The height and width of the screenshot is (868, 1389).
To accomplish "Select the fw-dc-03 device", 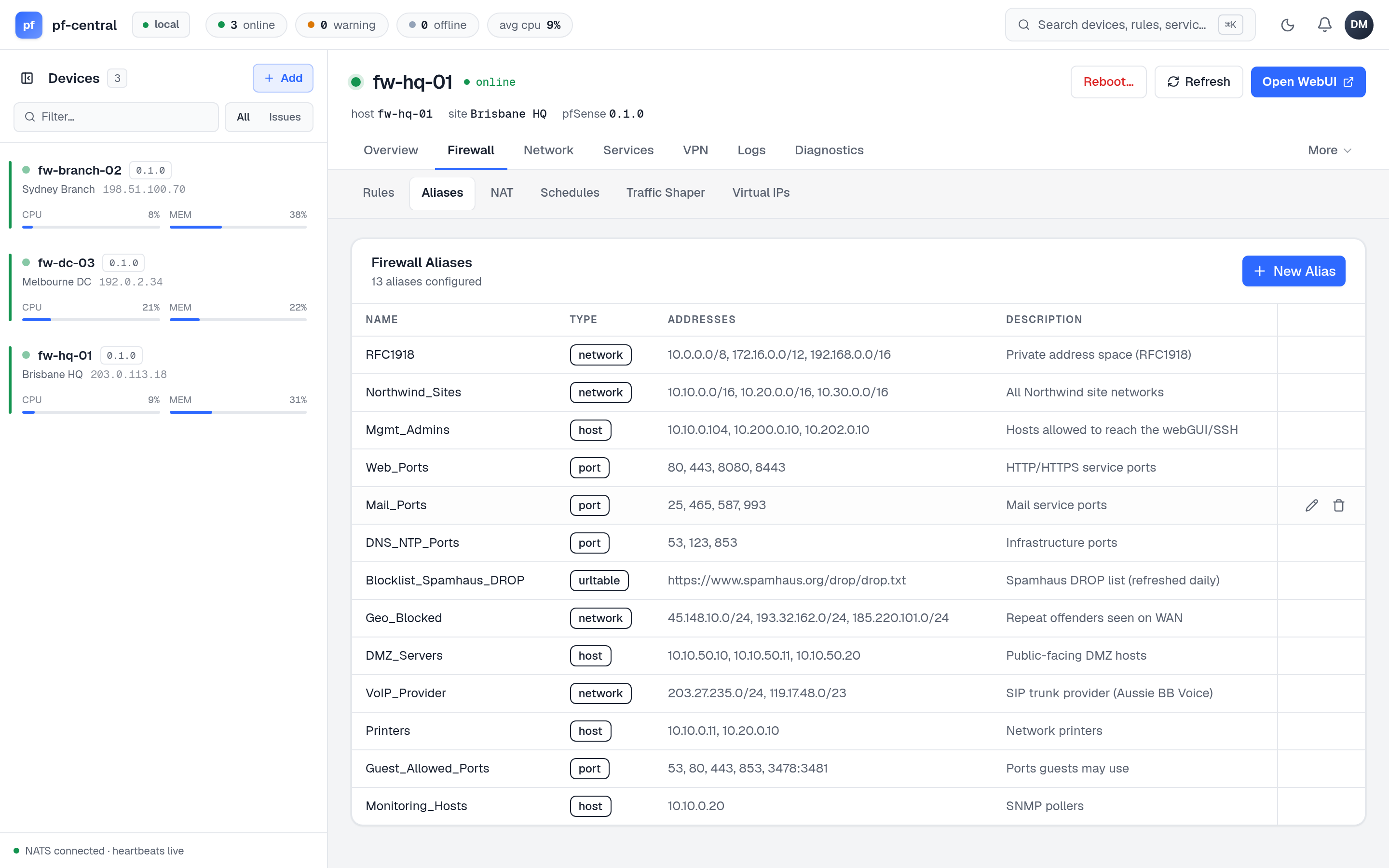I will pos(163,287).
